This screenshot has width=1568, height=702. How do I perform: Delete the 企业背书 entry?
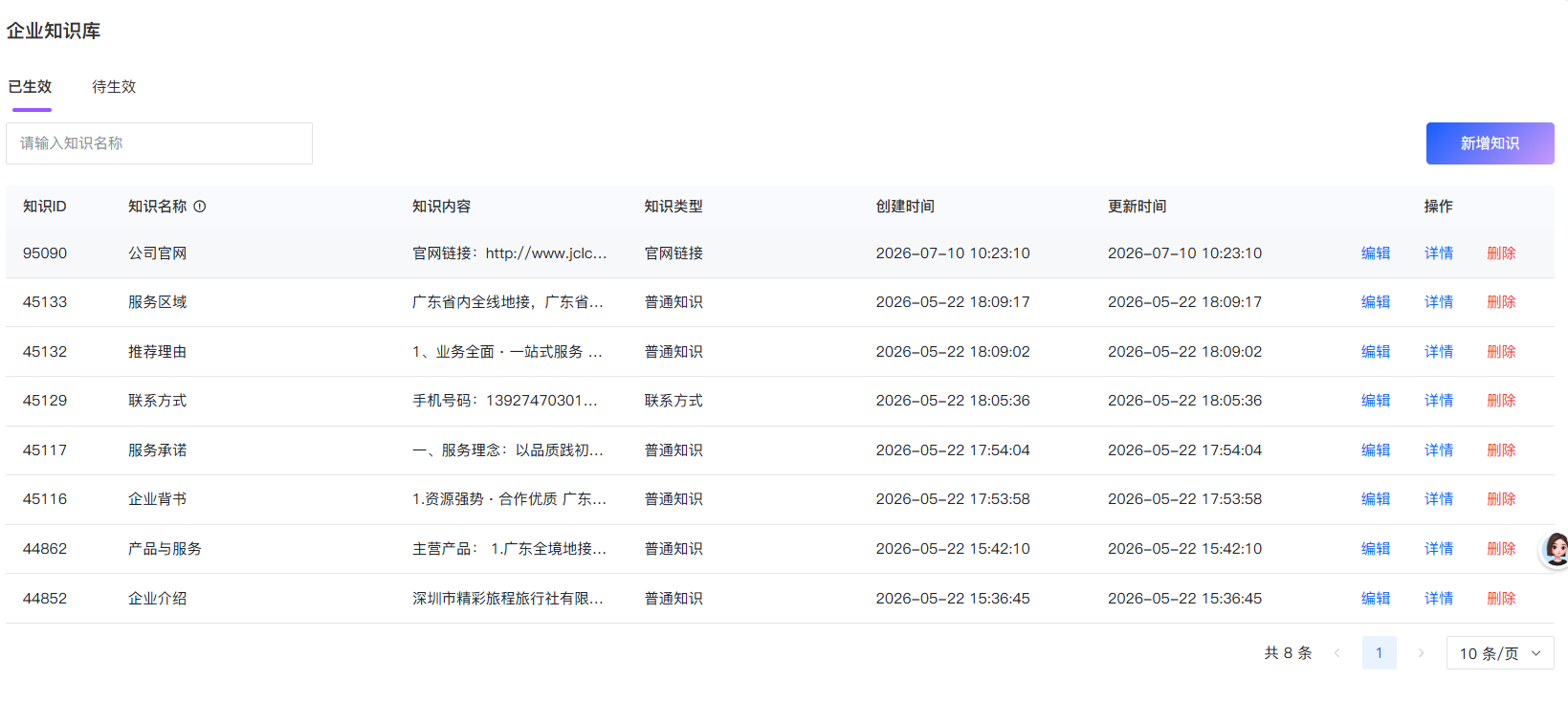coord(1501,499)
